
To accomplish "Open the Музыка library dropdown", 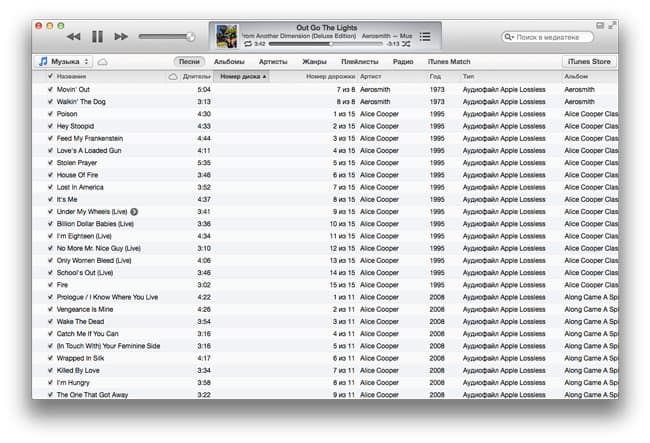I will pos(63,62).
